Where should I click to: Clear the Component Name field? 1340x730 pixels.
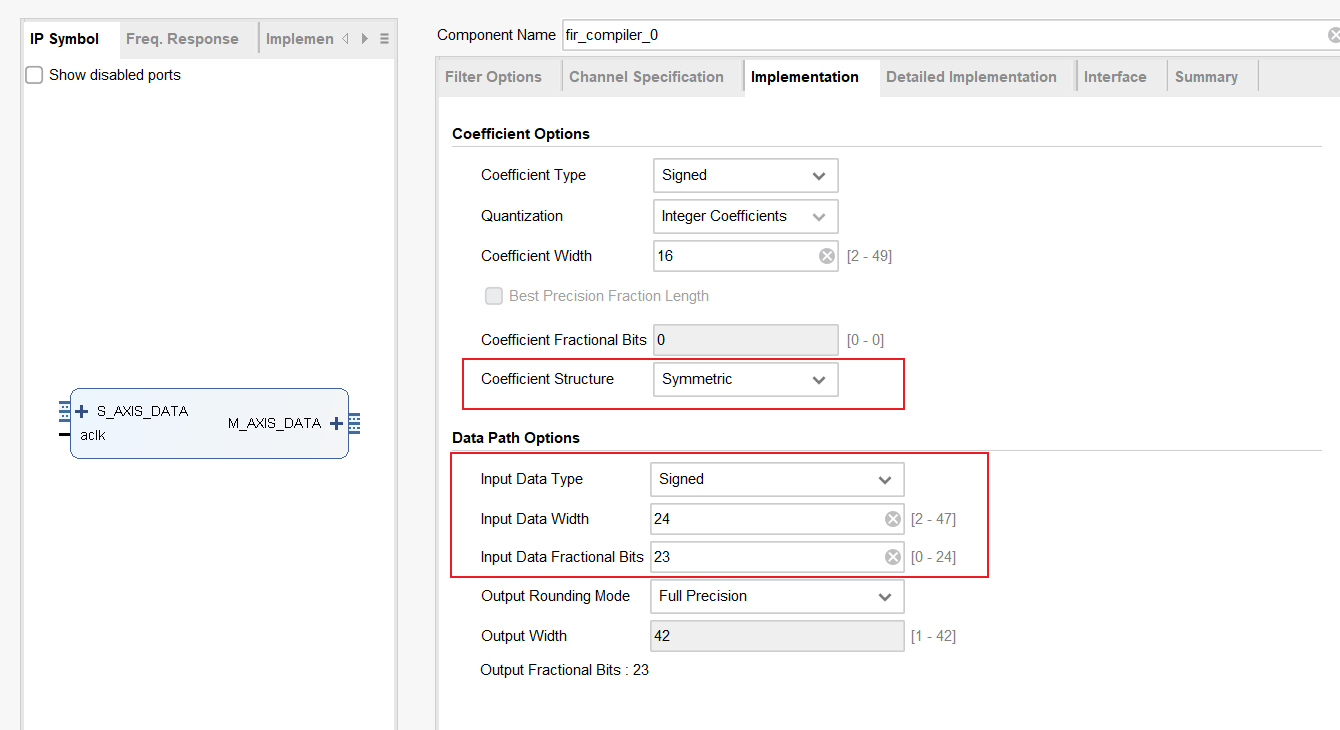(x=1334, y=35)
